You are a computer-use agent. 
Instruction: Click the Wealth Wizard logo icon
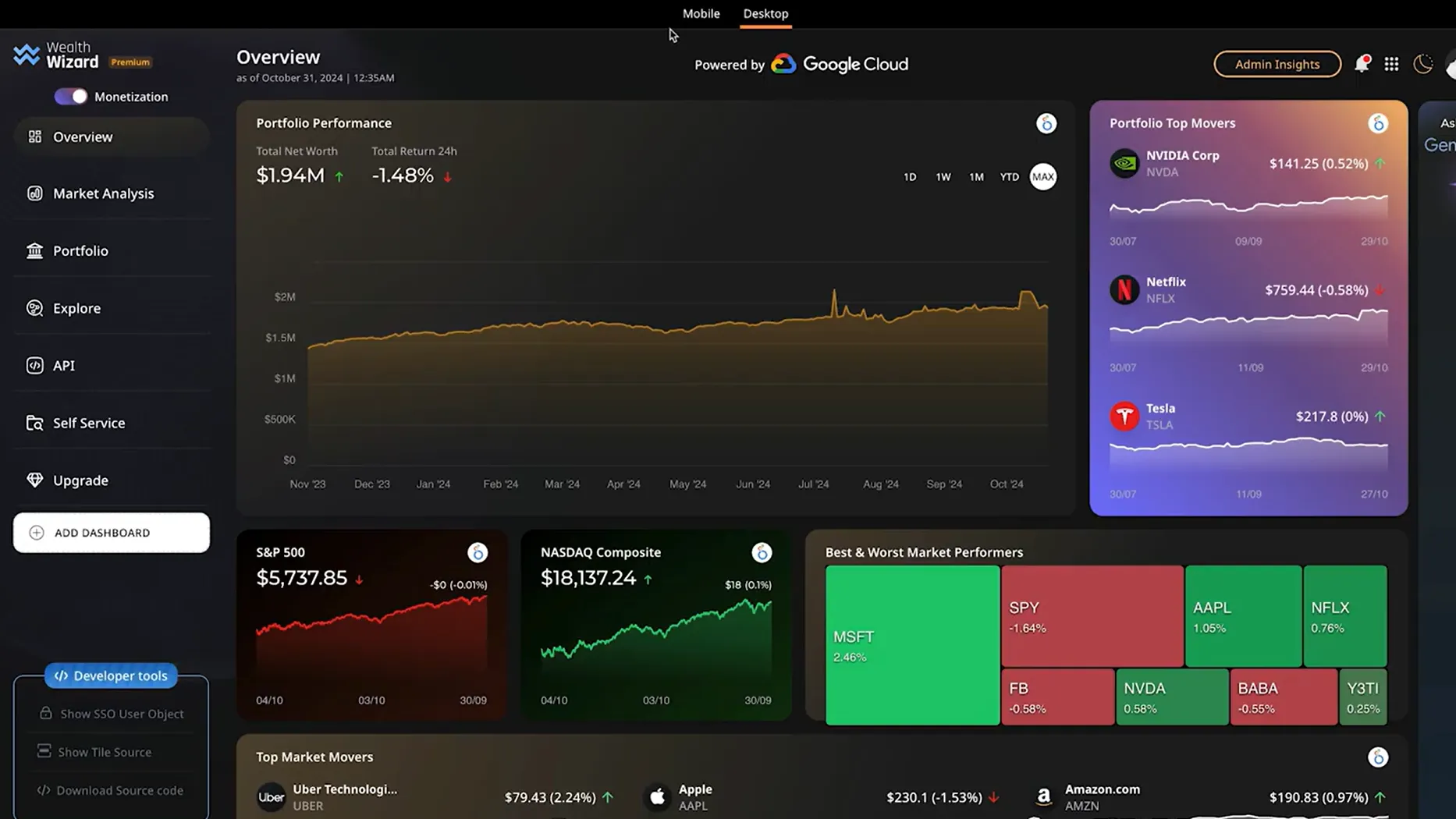tap(26, 55)
